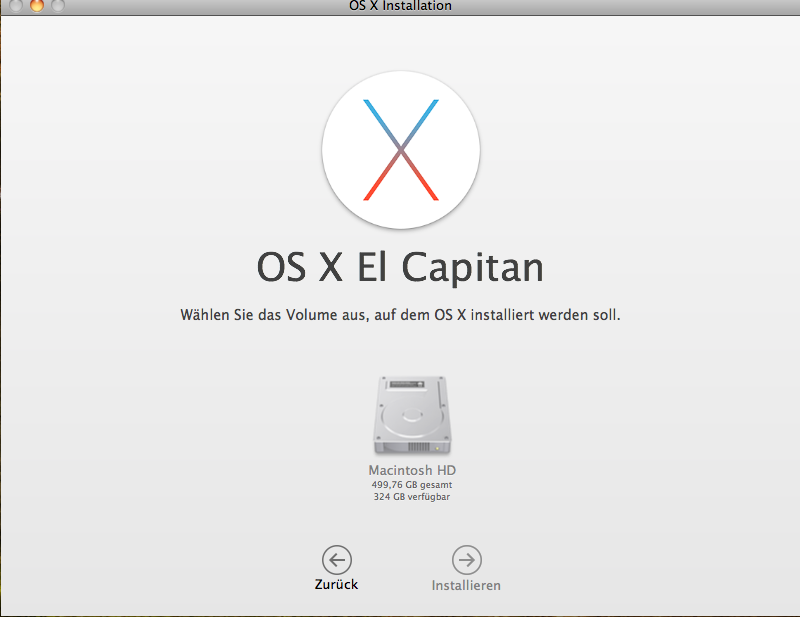Click the Installieren label

click(x=466, y=585)
